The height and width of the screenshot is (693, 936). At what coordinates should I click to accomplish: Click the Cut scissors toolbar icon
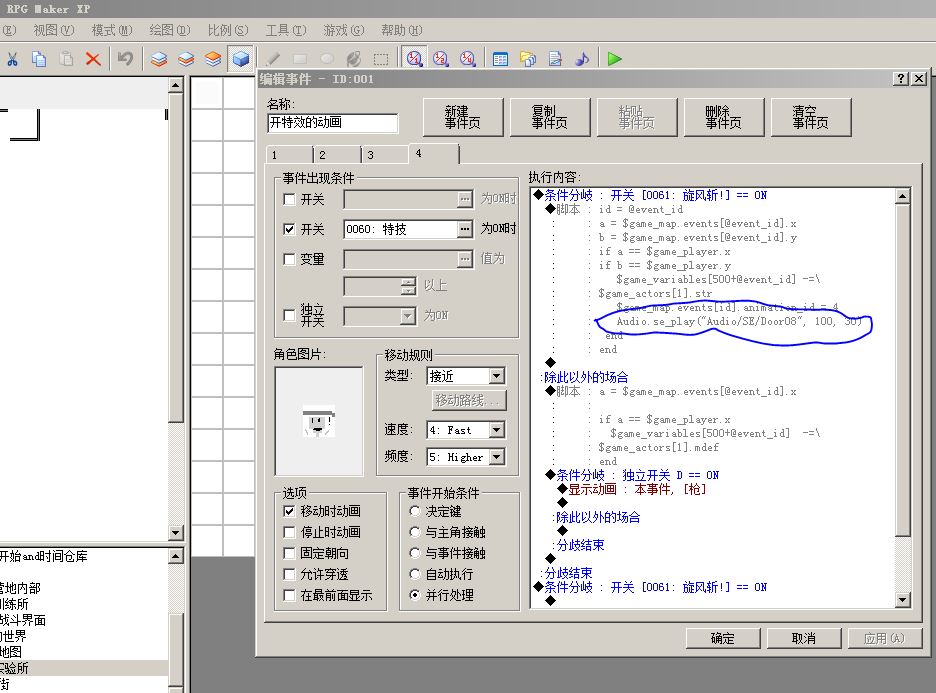(12, 58)
